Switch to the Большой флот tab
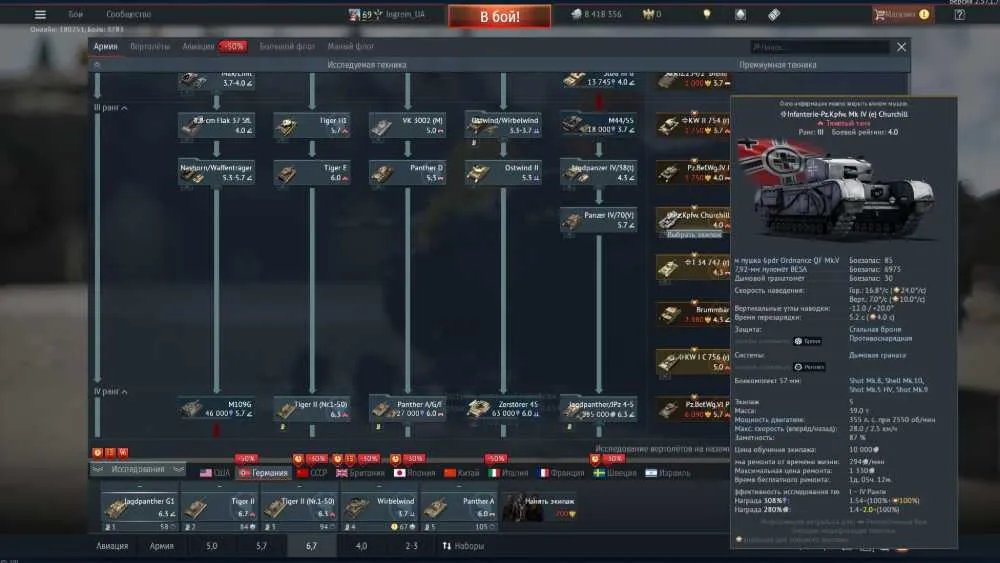 (x=287, y=47)
